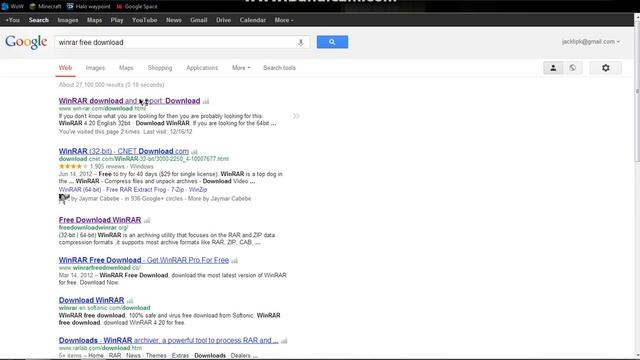The width and height of the screenshot is (640, 360).
Task: Switch to Maps results tab
Action: pyautogui.click(x=126, y=68)
